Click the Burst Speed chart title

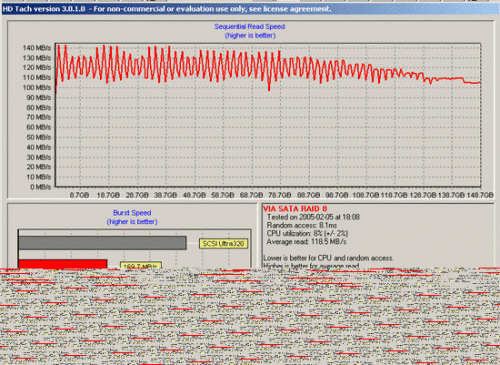pos(132,213)
